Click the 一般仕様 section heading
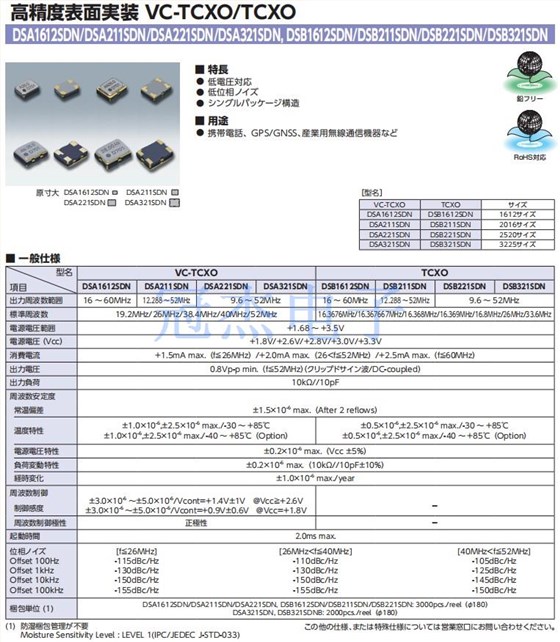The height and width of the screenshot is (642, 560). (x=34, y=259)
